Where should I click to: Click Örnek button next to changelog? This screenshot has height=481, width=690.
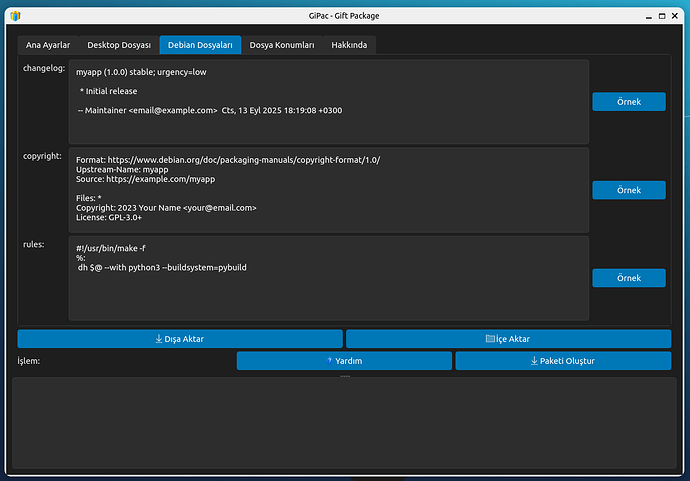click(629, 102)
